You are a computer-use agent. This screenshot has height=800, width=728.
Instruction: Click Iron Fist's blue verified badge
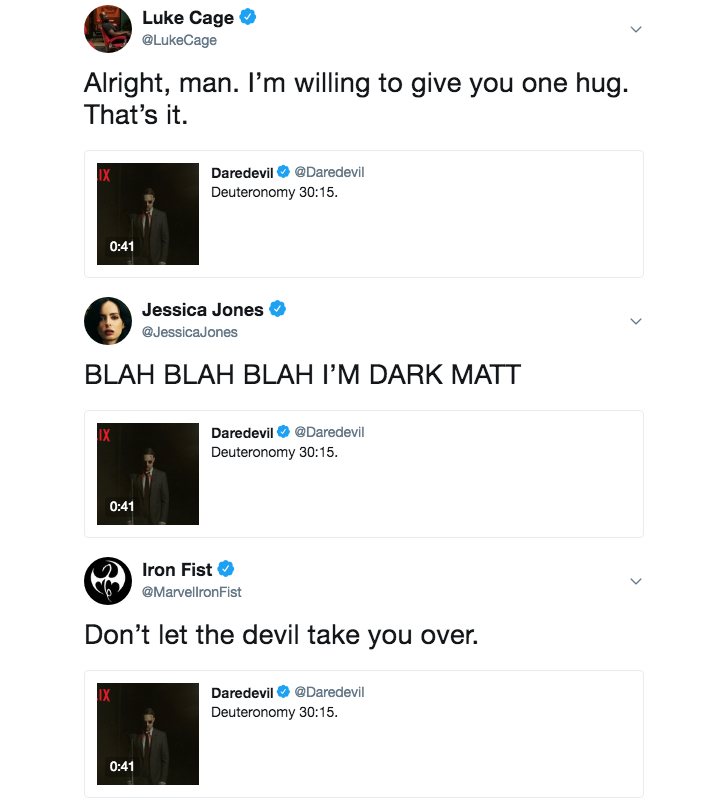point(226,569)
